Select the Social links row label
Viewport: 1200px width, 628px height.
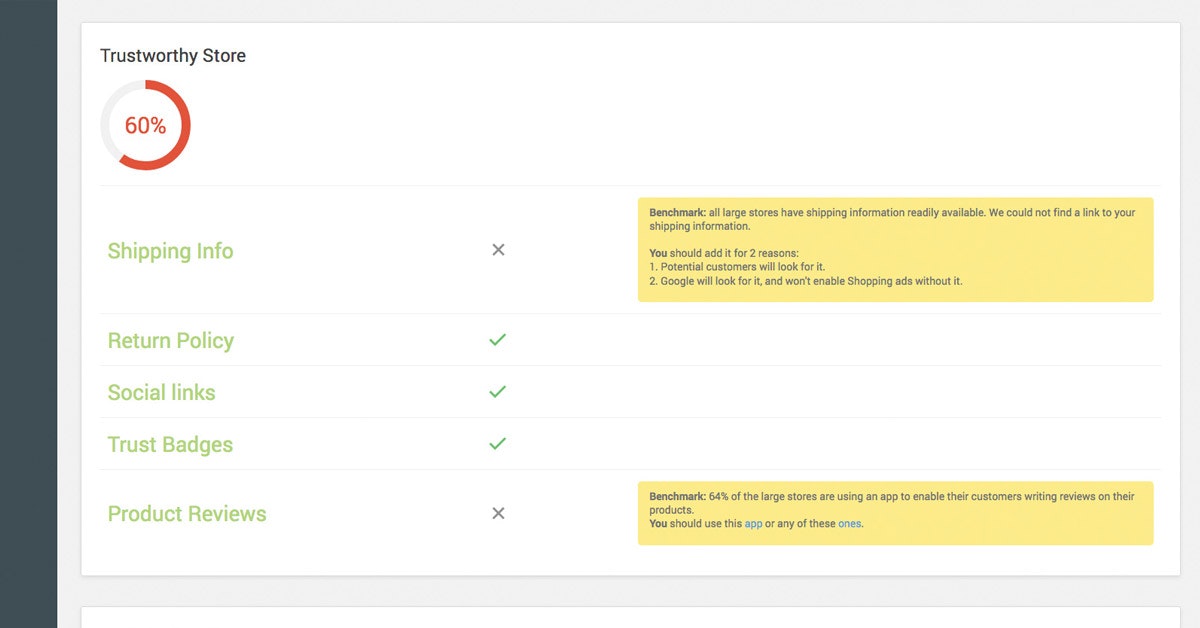(x=161, y=393)
